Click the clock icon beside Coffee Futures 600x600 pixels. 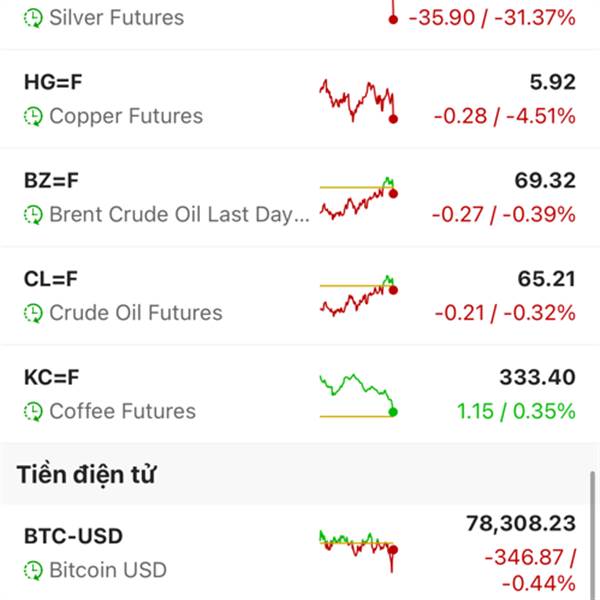34,411
